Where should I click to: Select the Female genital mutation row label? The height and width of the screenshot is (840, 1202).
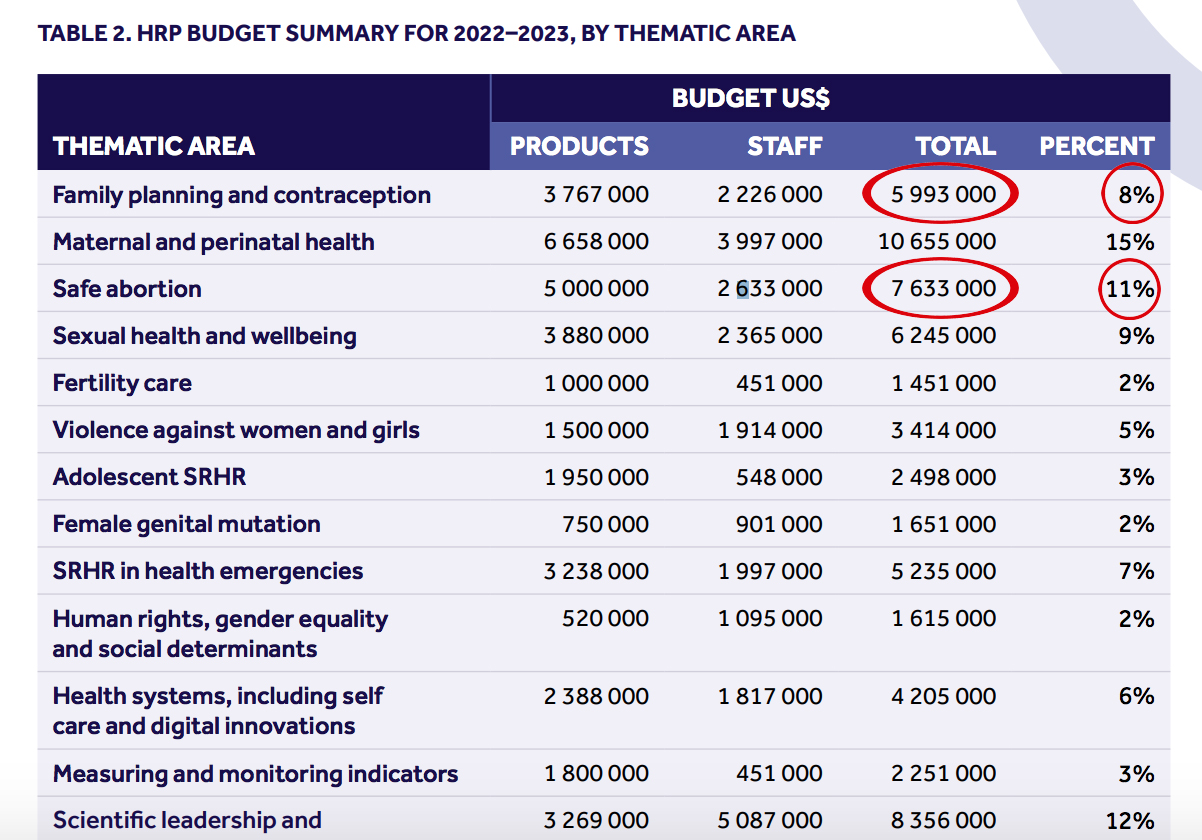(x=187, y=524)
